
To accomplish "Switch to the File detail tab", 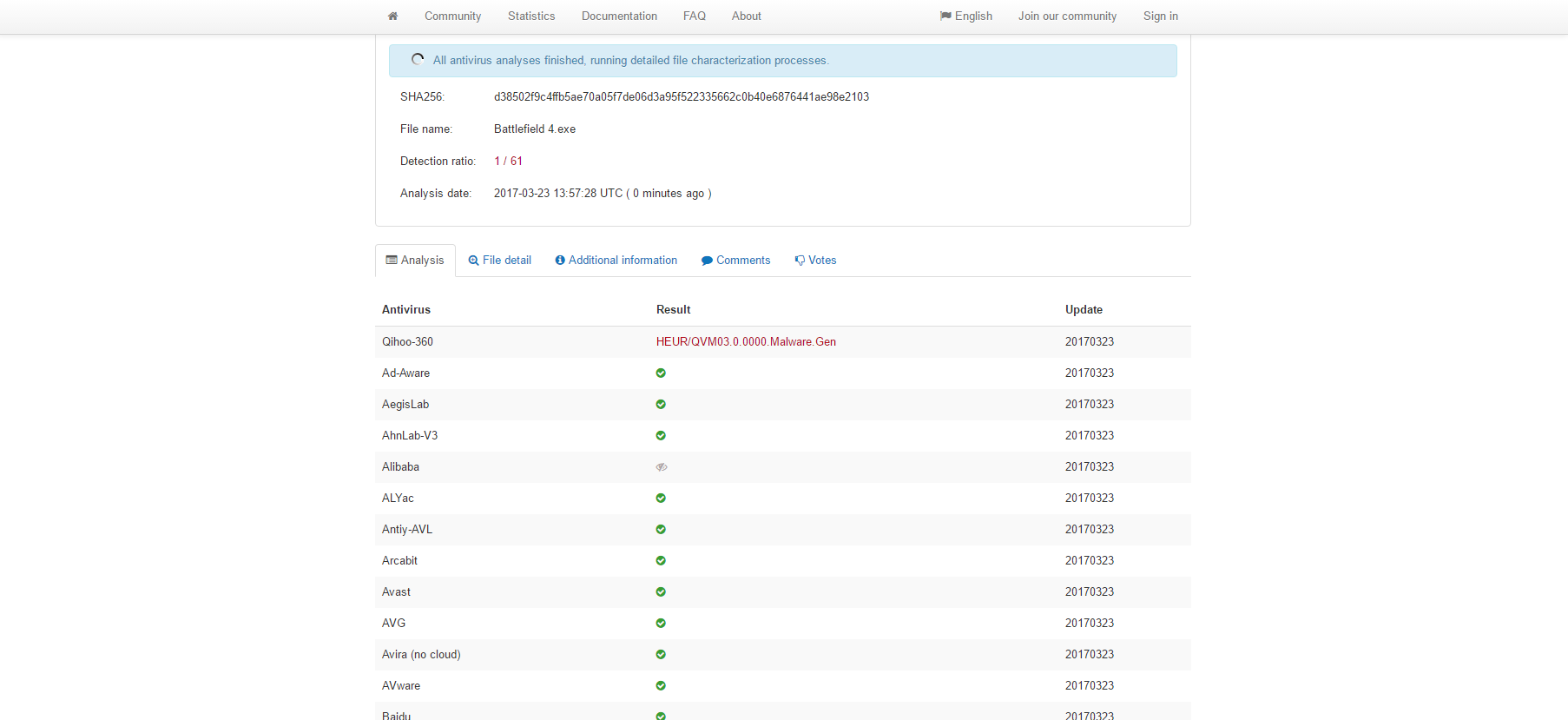I will point(499,261).
